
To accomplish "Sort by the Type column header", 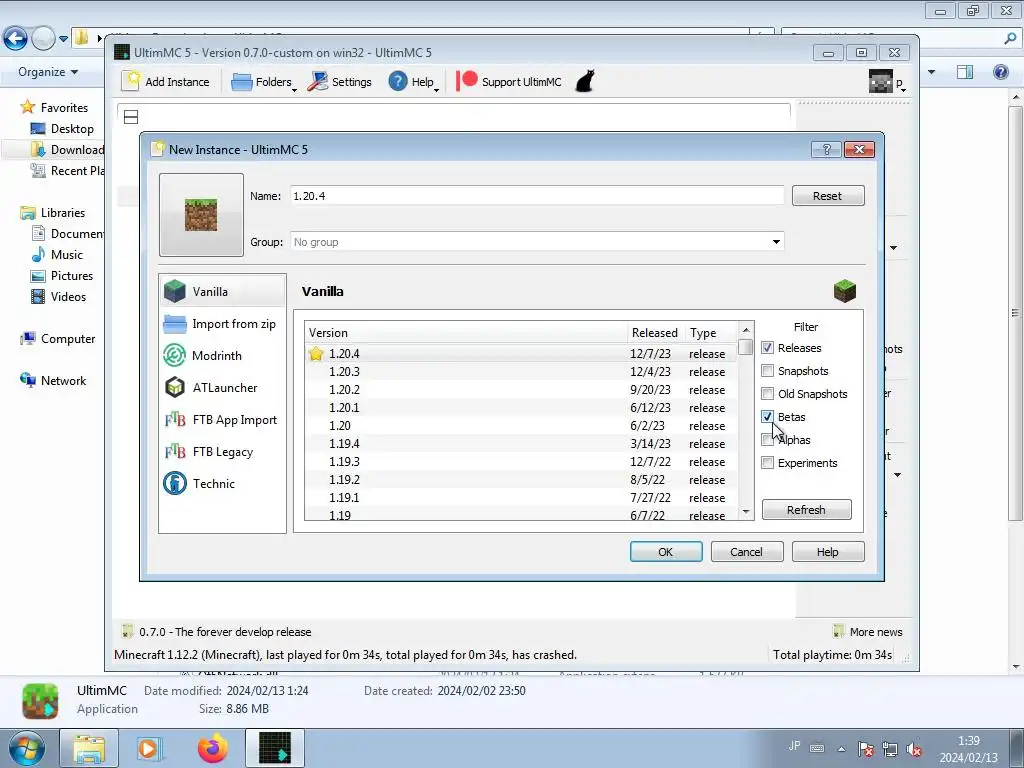I will 711,333.
